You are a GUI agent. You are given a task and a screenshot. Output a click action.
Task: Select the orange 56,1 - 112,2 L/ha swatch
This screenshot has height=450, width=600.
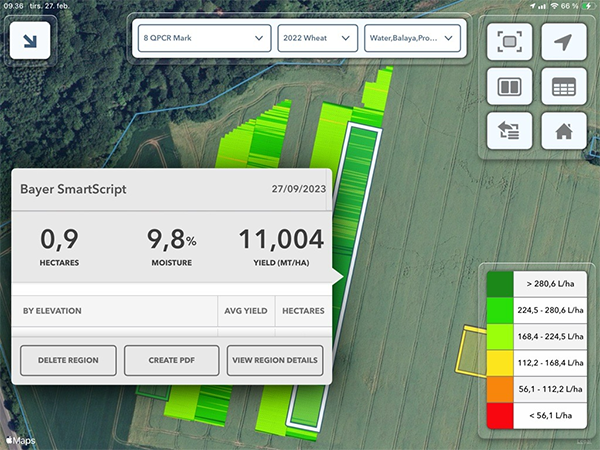tap(500, 389)
